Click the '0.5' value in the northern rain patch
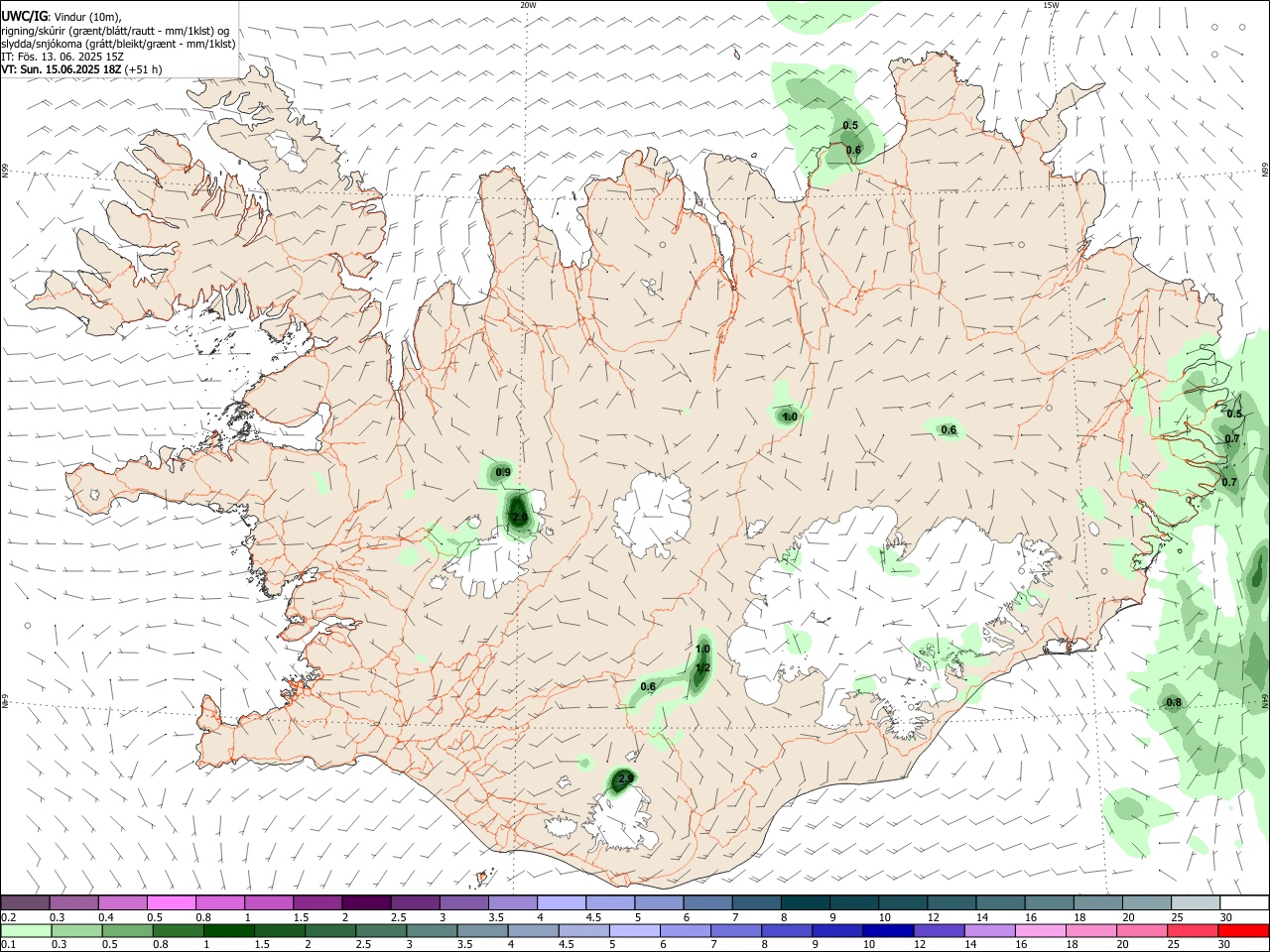Screen dimensions: 1270x952 850,125
